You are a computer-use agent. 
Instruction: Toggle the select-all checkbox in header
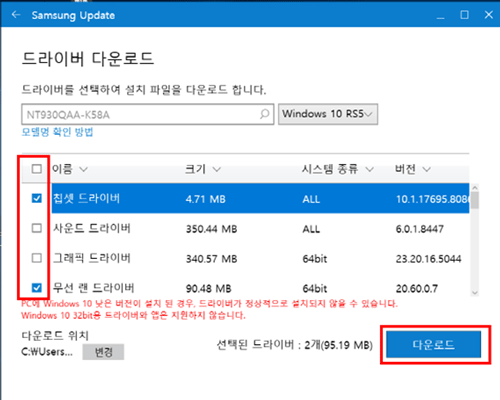tap(37, 169)
